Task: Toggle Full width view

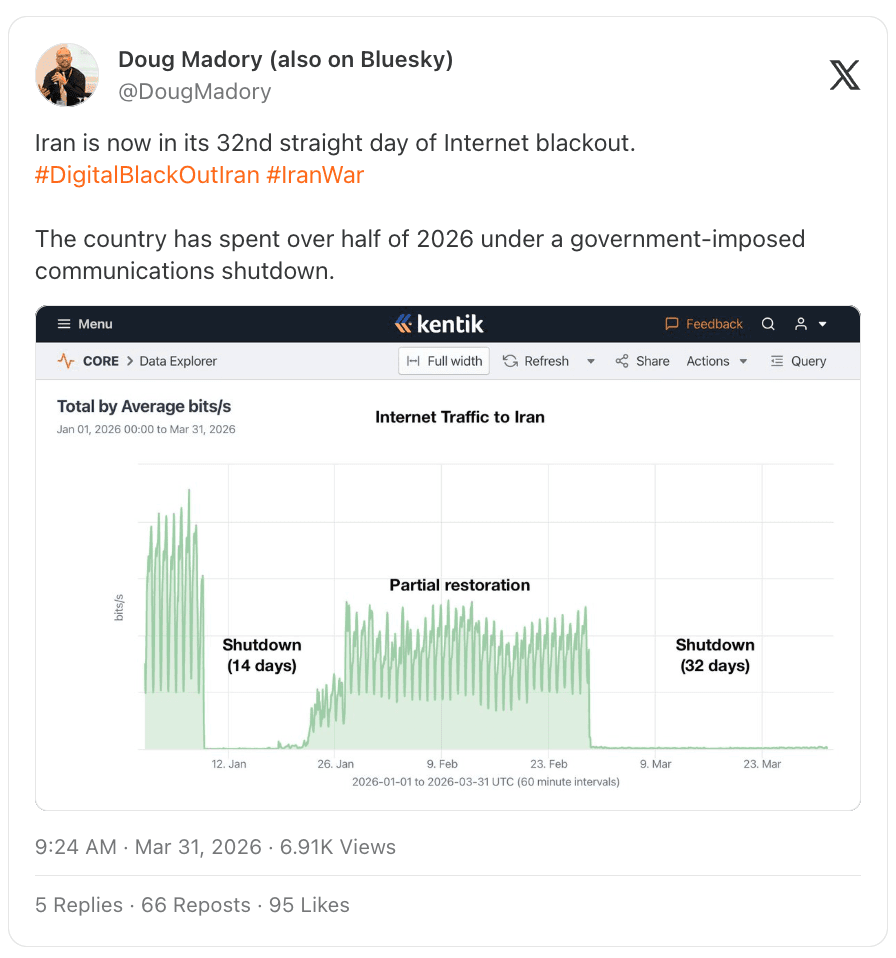Action: pos(444,361)
